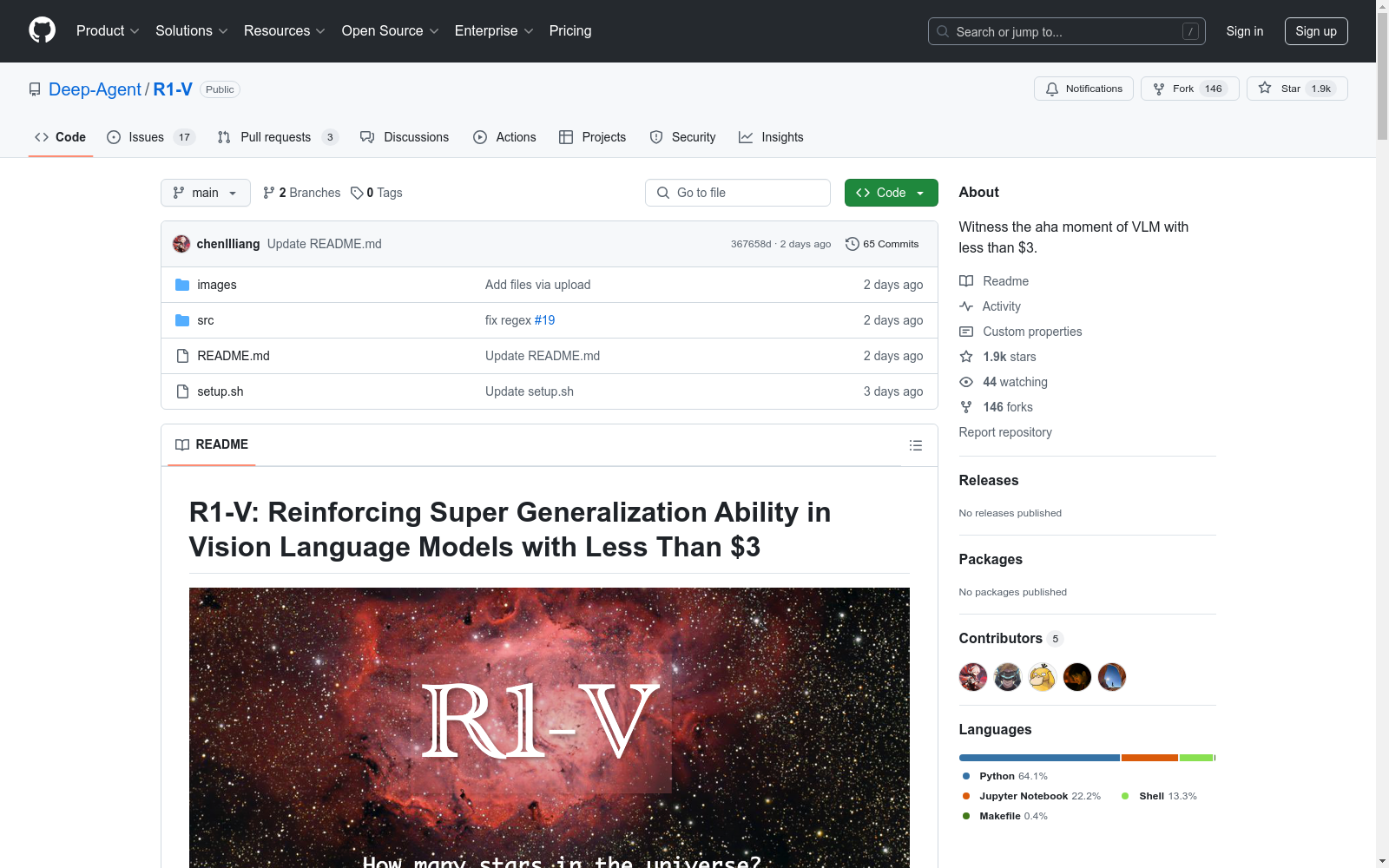1389x868 pixels.
Task: Open the green Code dropdown button
Action: coord(892,193)
